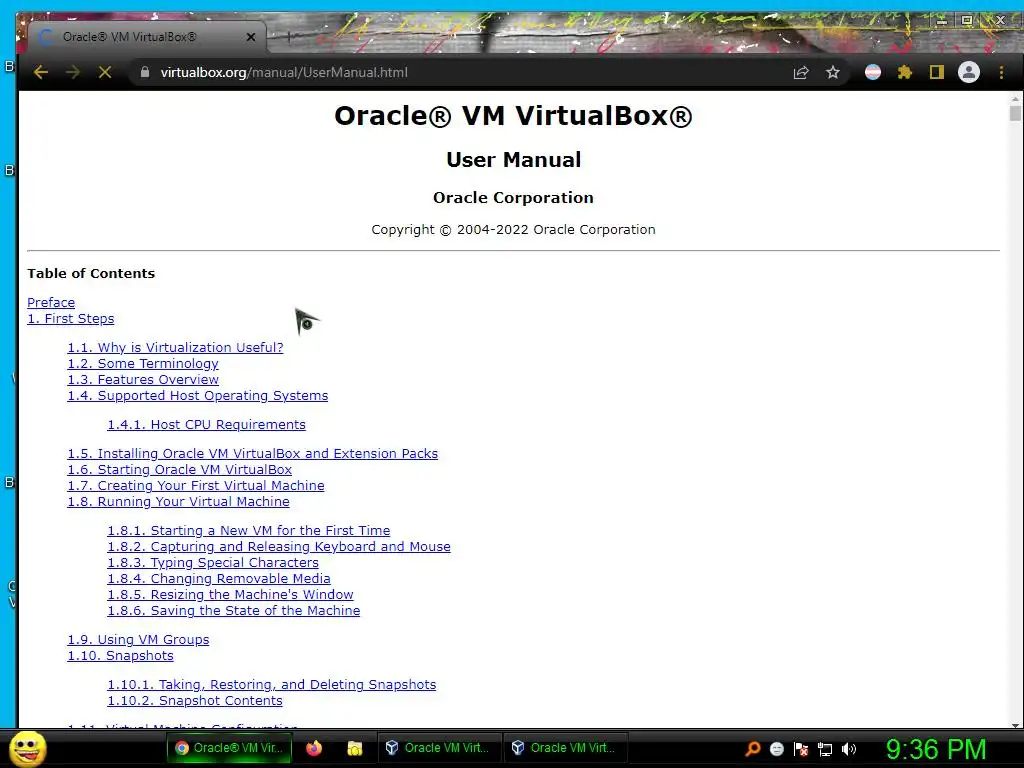
Task: Launch Firefox from the taskbar
Action: pyautogui.click(x=314, y=748)
